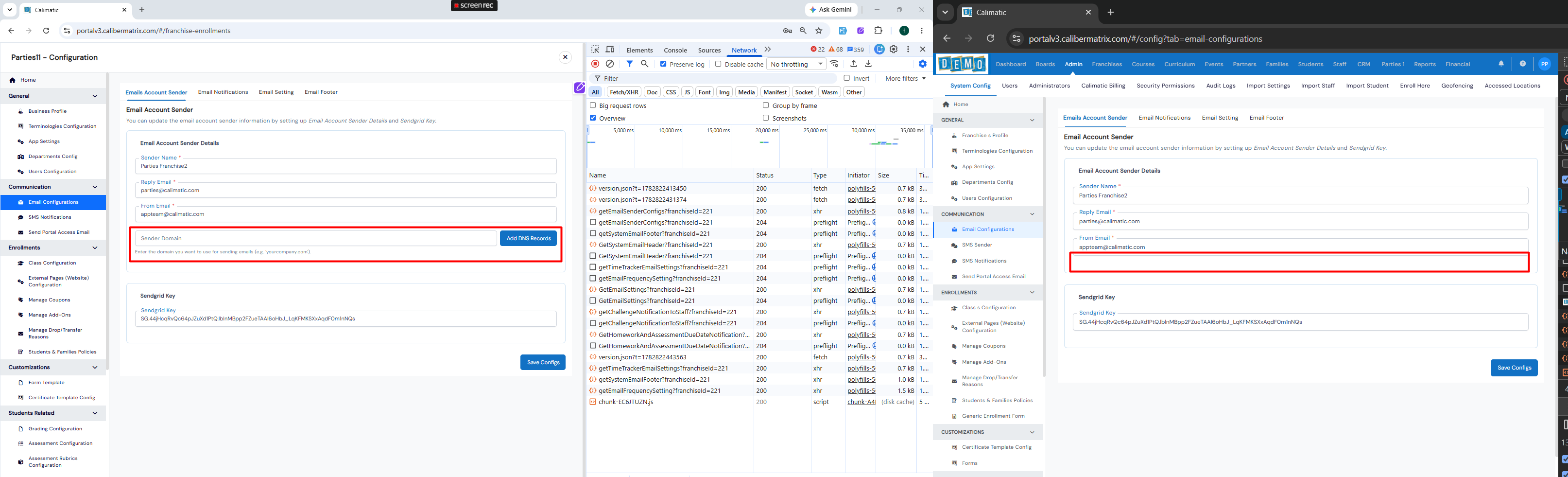Click the zoom magnifier icon in the address bar

(x=803, y=31)
